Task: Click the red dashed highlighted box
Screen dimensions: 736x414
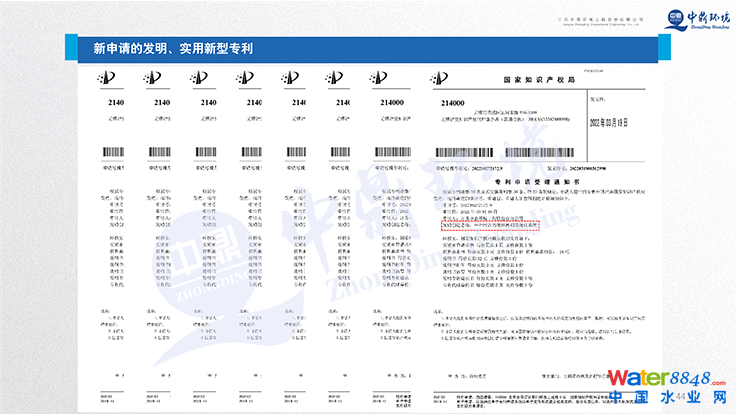Action: click(x=488, y=225)
